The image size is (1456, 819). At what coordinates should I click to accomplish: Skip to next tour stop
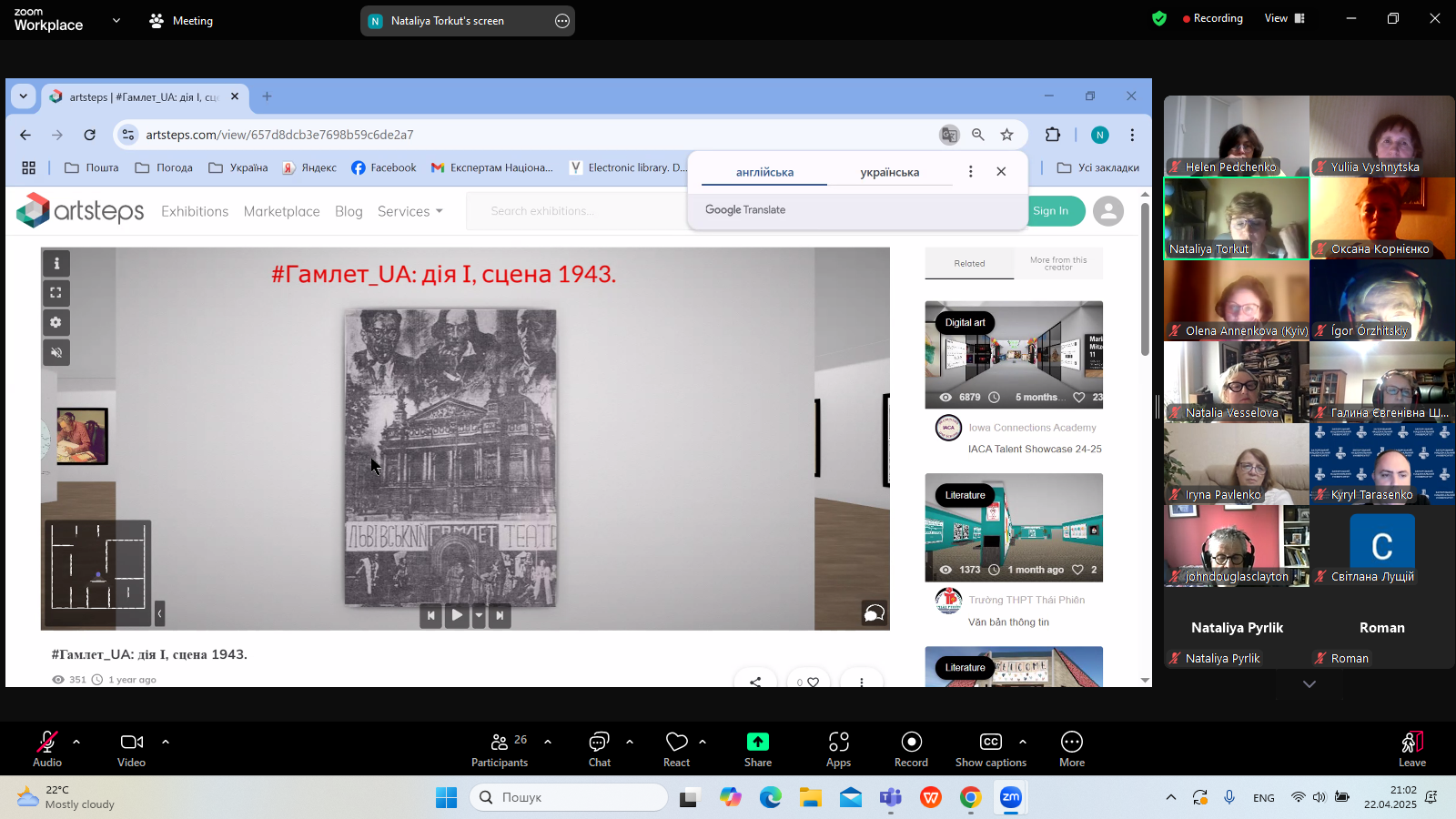500,615
